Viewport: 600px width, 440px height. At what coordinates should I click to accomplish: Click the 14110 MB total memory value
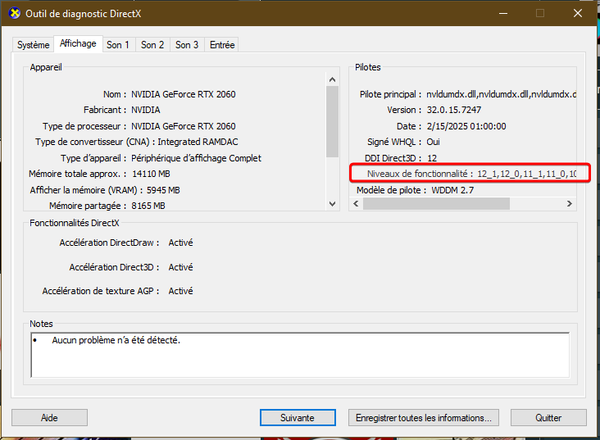[x=151, y=174]
